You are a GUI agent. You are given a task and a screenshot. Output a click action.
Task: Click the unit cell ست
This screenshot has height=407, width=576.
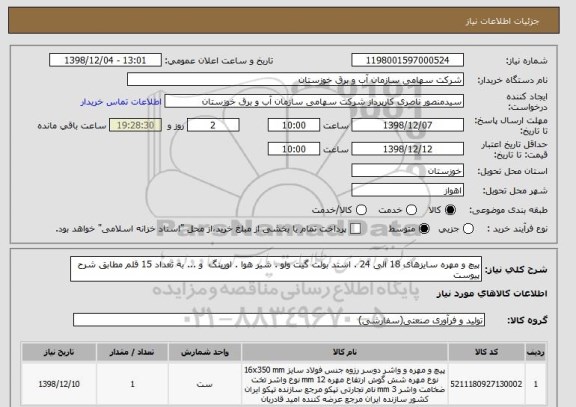[x=205, y=384]
